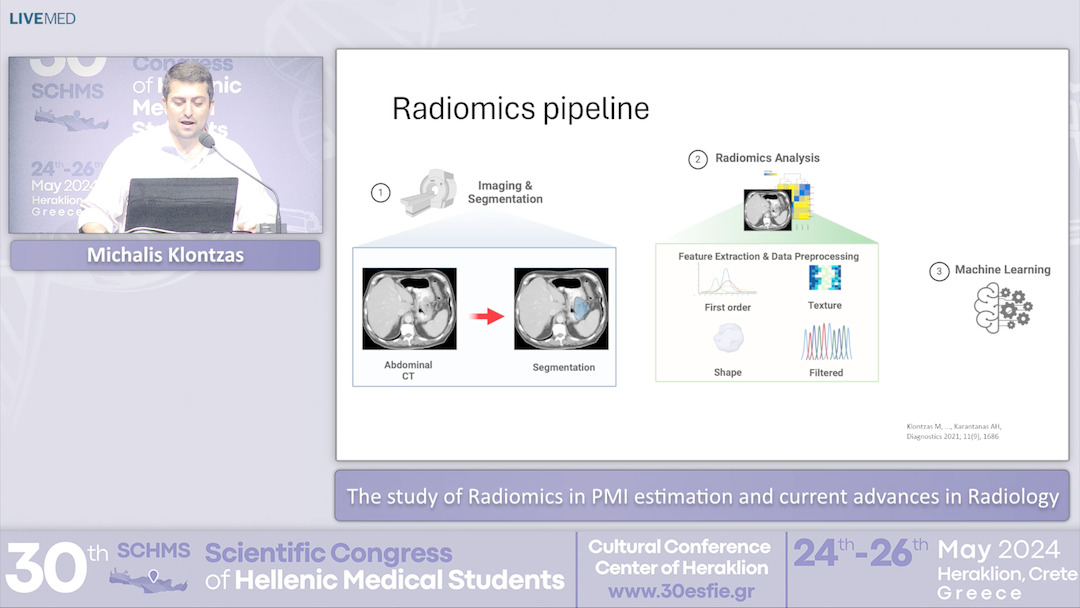Click the Abdominal CT caption

point(408,370)
